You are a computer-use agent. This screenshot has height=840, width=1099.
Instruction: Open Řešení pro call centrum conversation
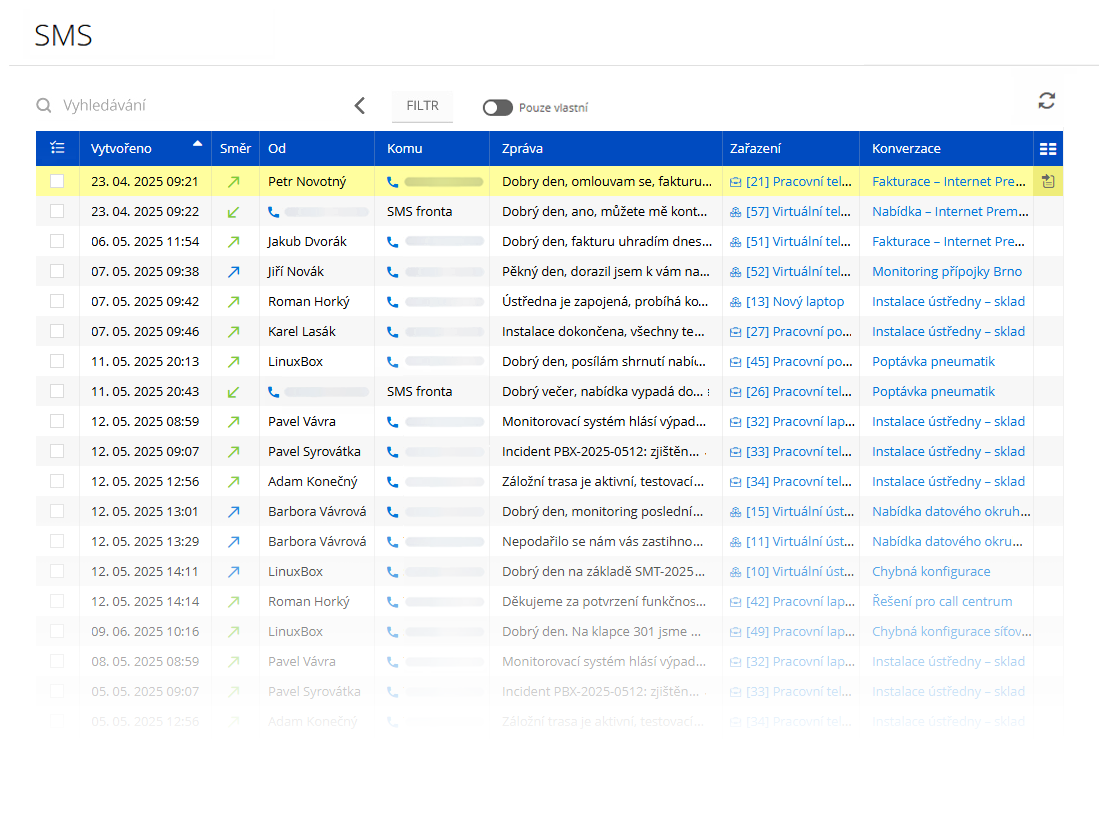pos(942,602)
